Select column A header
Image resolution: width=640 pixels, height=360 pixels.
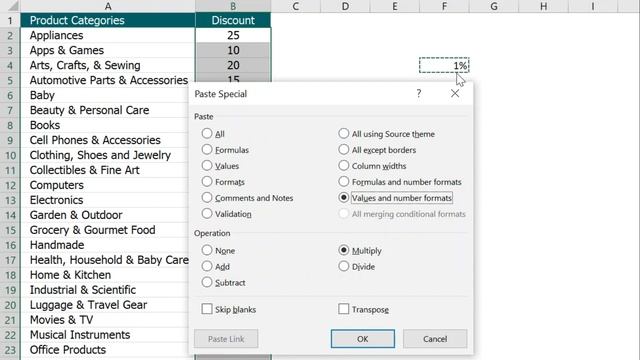tap(108, 6)
